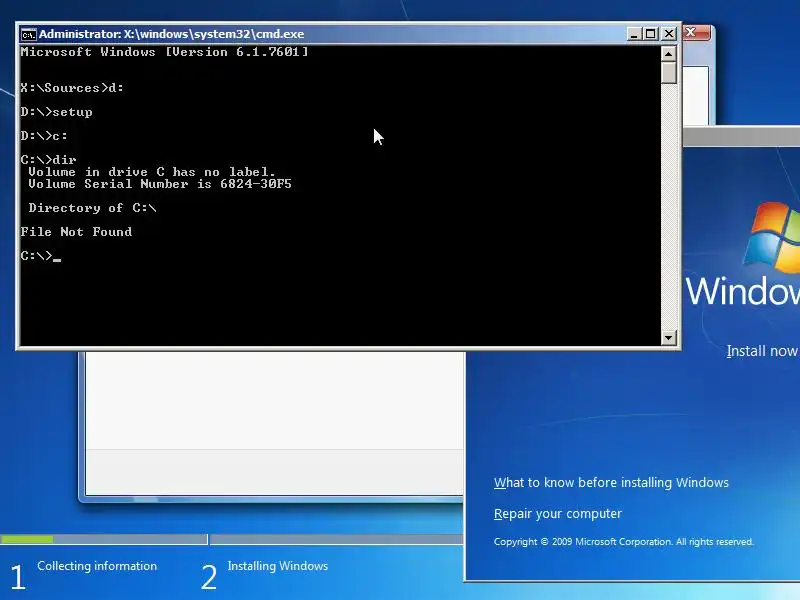
Task: Click the 'C:\>dir' command line
Action: pos(48,160)
